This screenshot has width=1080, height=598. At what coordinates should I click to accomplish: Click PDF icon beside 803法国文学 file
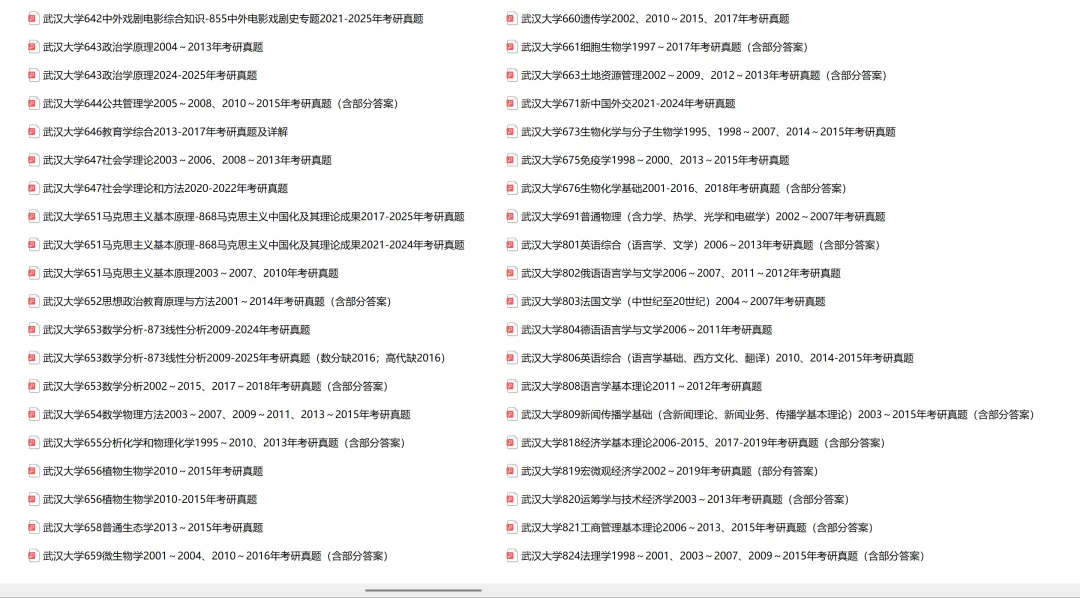coord(512,301)
